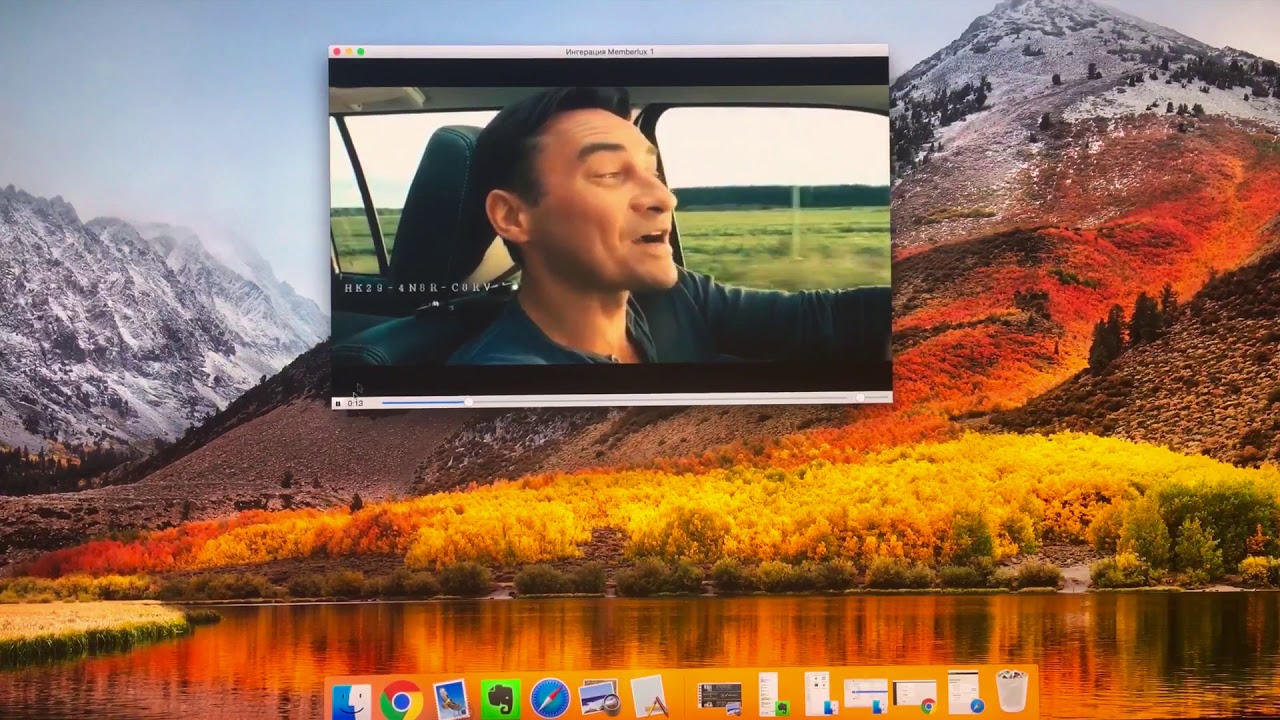This screenshot has width=1280, height=720.
Task: Open the Trash in the Dock
Action: [x=1012, y=692]
